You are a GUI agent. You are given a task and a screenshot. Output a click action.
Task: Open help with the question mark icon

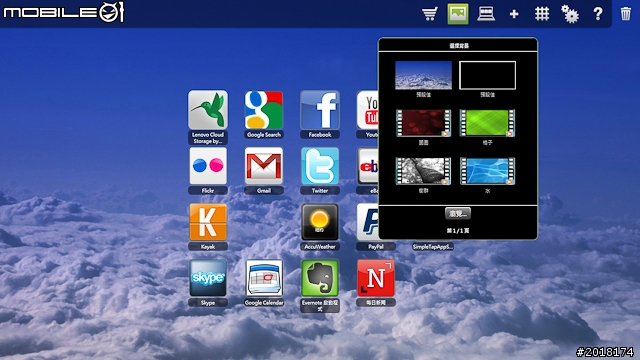[598, 14]
